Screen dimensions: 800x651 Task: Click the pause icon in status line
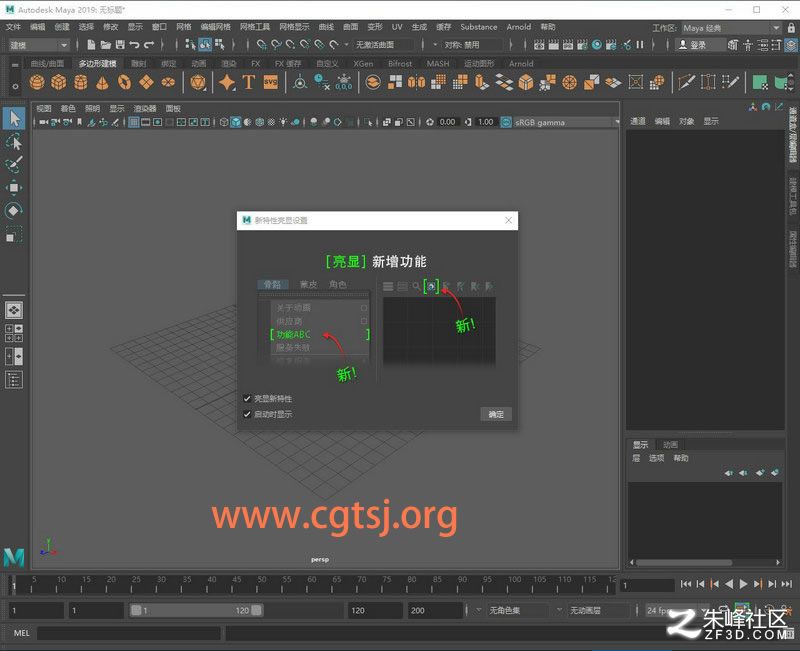click(x=640, y=45)
